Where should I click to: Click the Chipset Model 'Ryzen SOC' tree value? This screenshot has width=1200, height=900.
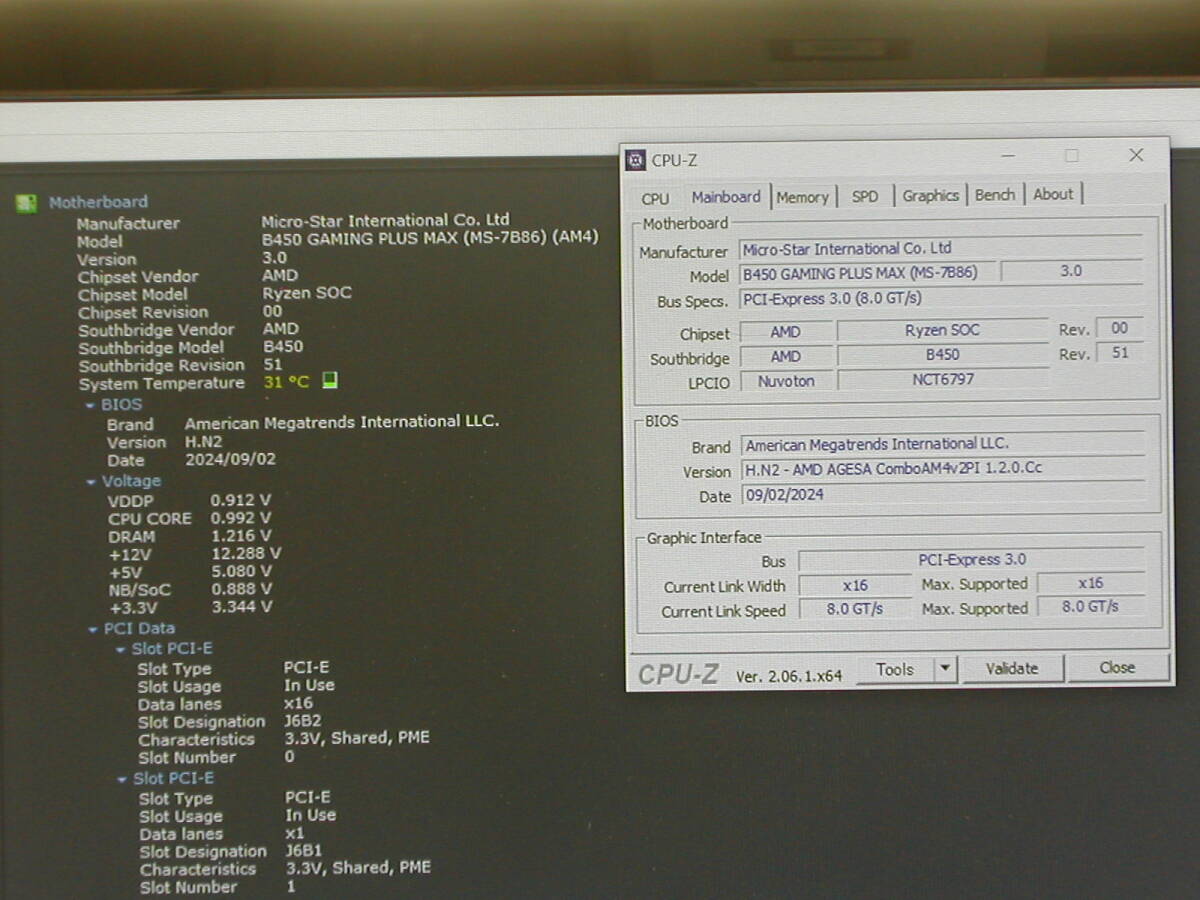click(307, 293)
